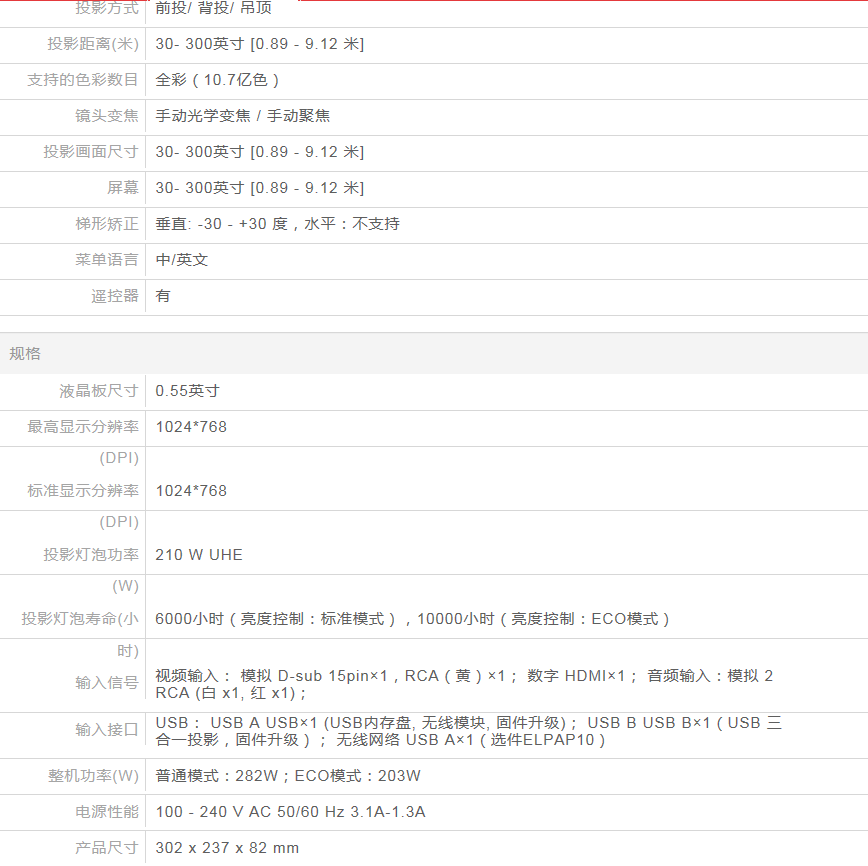The width and height of the screenshot is (868, 866).
Task: Click the 输入信号 description text
Action: click(x=464, y=684)
